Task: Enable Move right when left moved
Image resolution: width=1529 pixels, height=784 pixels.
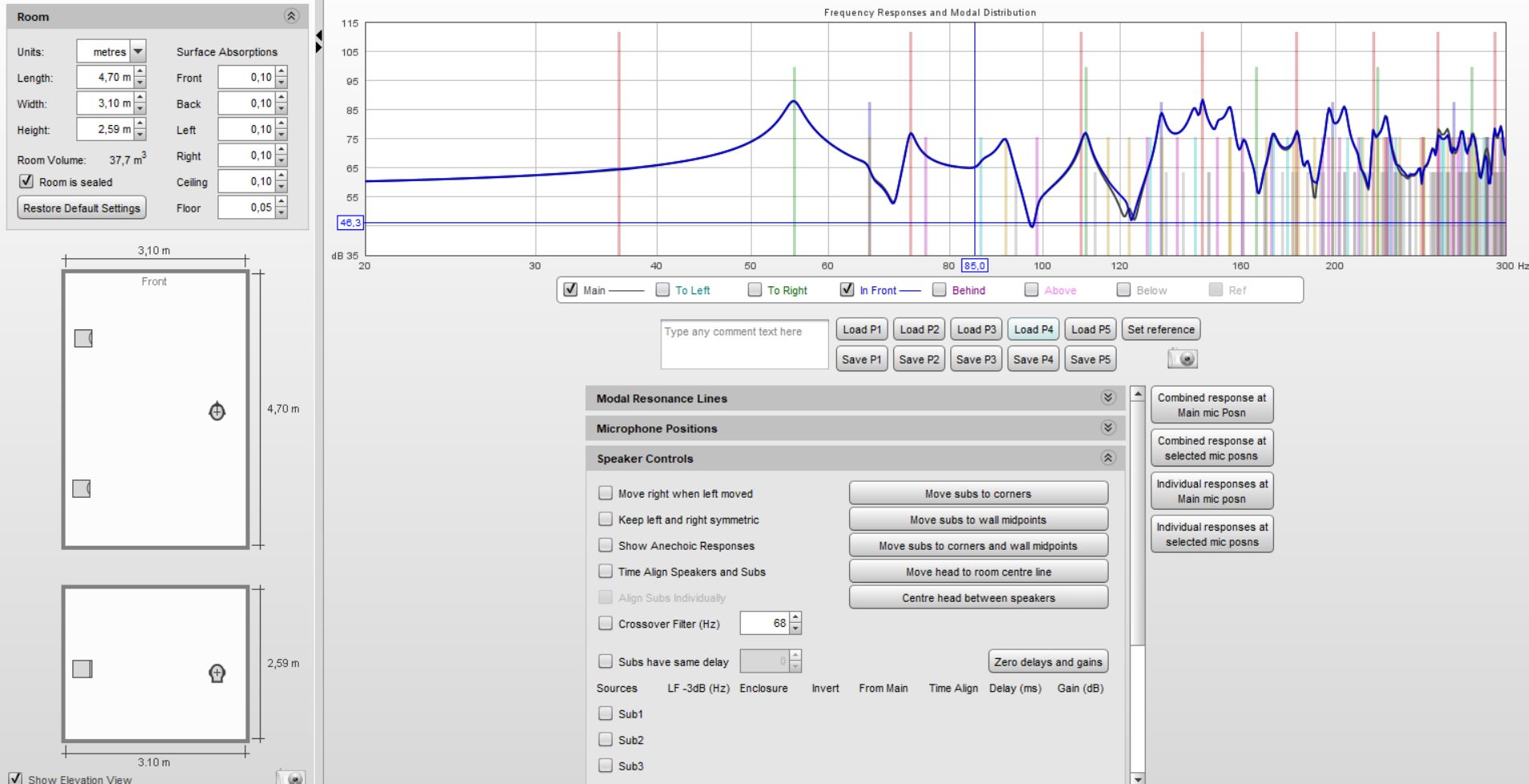Action: (x=605, y=493)
